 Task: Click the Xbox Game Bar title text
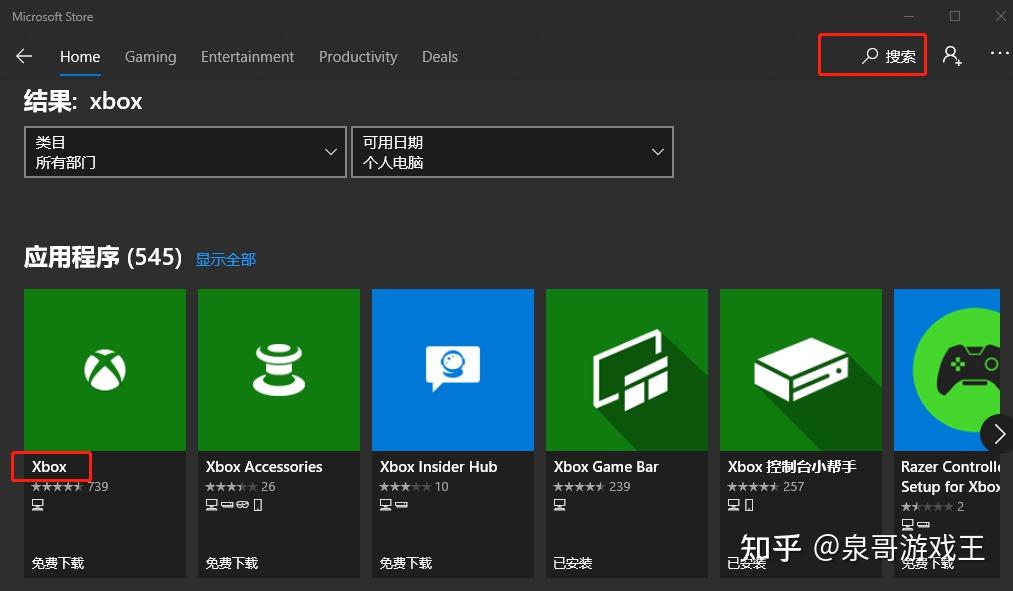tap(606, 466)
